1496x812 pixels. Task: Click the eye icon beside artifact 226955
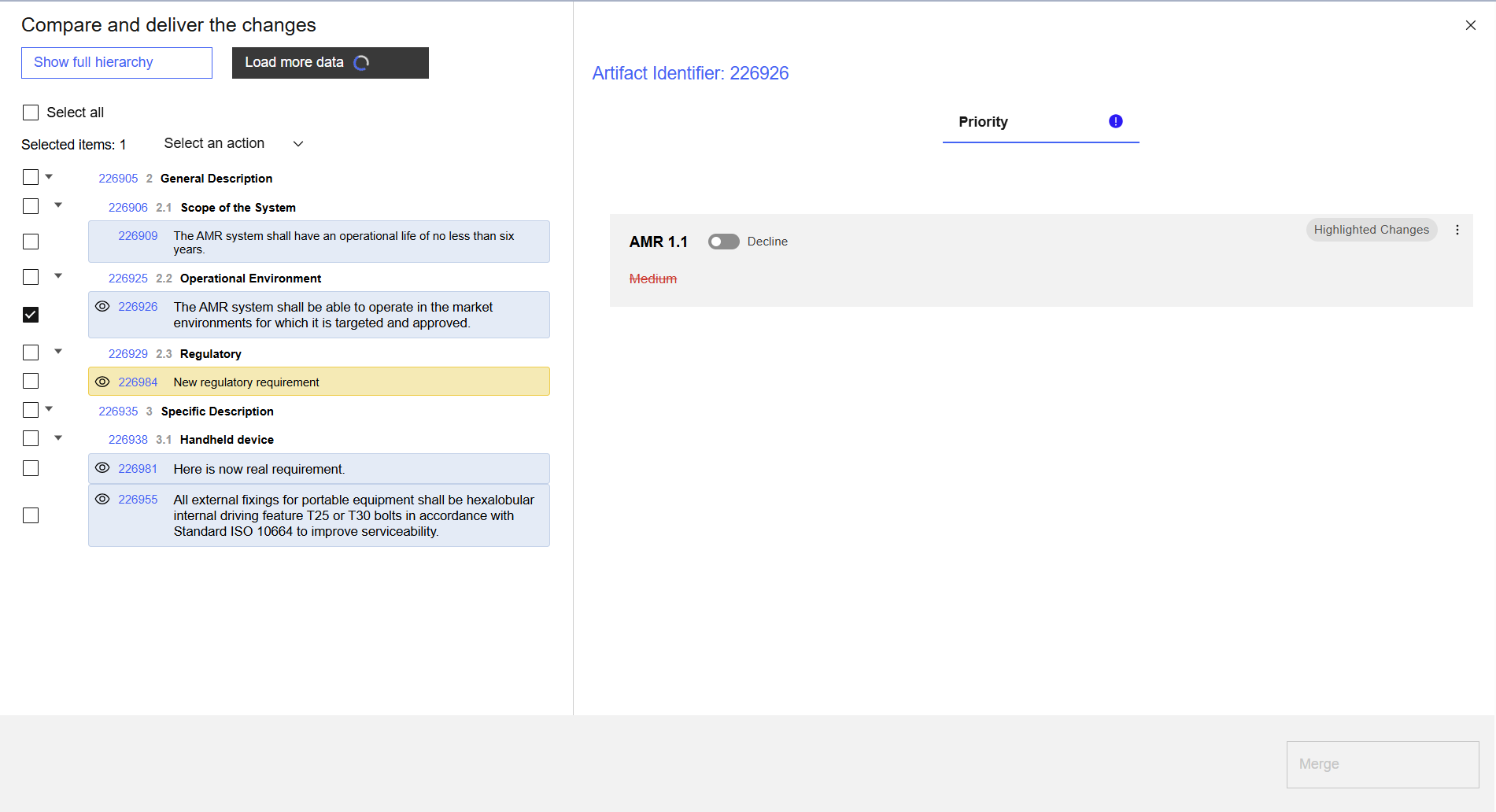[x=102, y=499]
